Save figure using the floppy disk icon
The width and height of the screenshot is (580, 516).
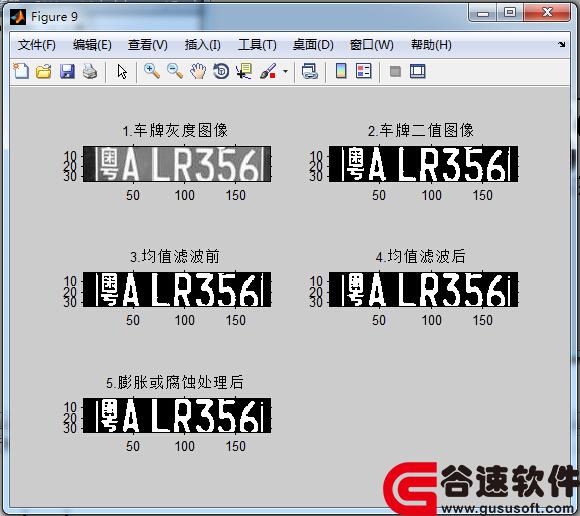point(67,71)
